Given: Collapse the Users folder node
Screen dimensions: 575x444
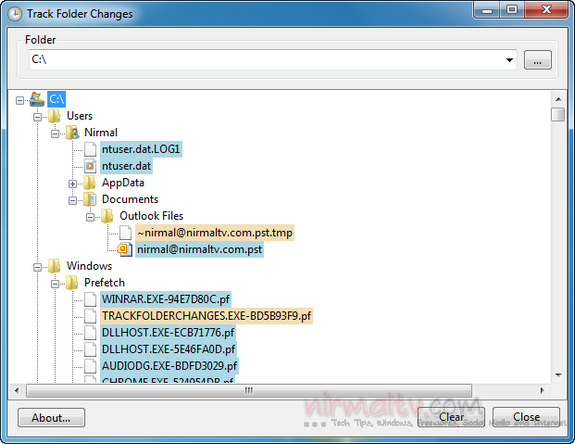Looking at the screenshot, I should tap(37, 117).
